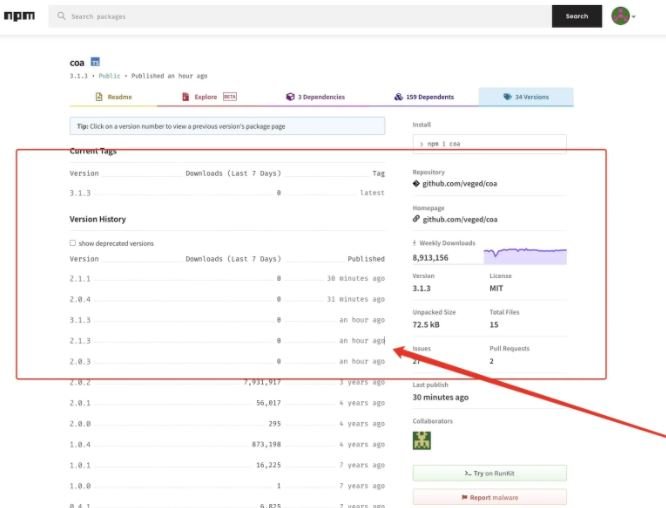Click the black Search button
This screenshot has width=666, height=508.
click(576, 16)
